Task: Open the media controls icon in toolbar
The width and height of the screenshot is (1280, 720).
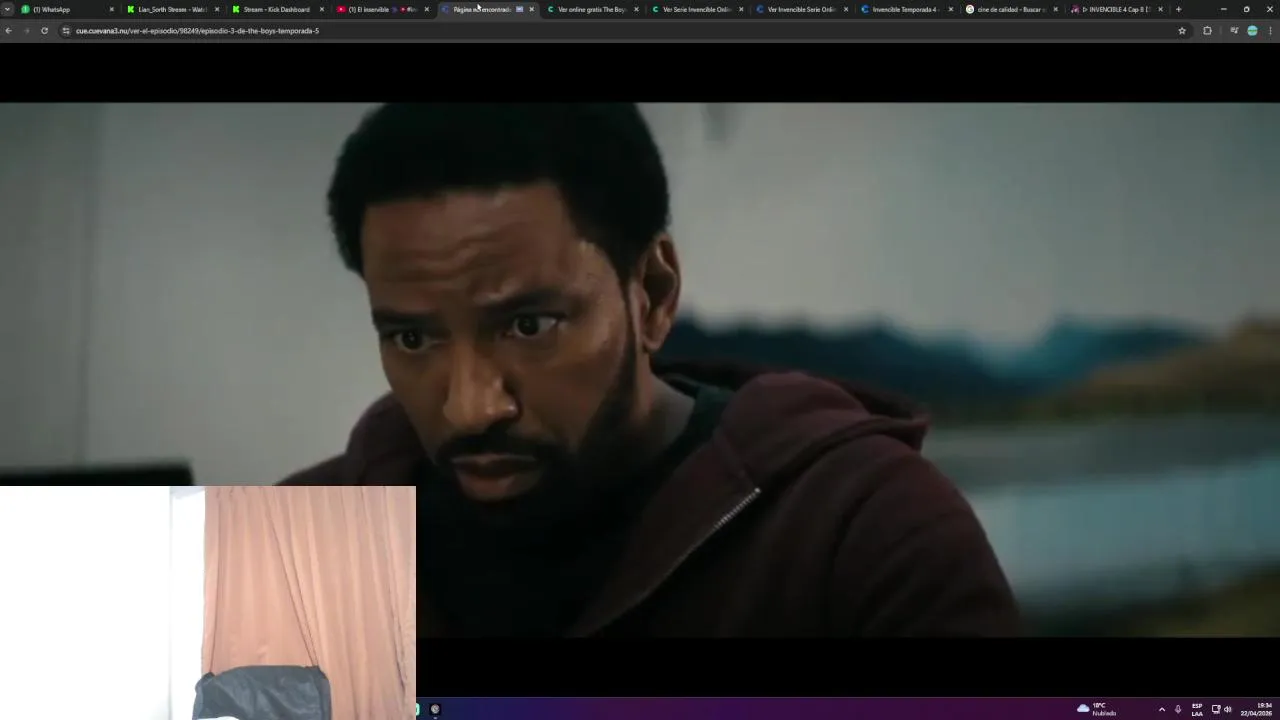Action: point(1234,31)
